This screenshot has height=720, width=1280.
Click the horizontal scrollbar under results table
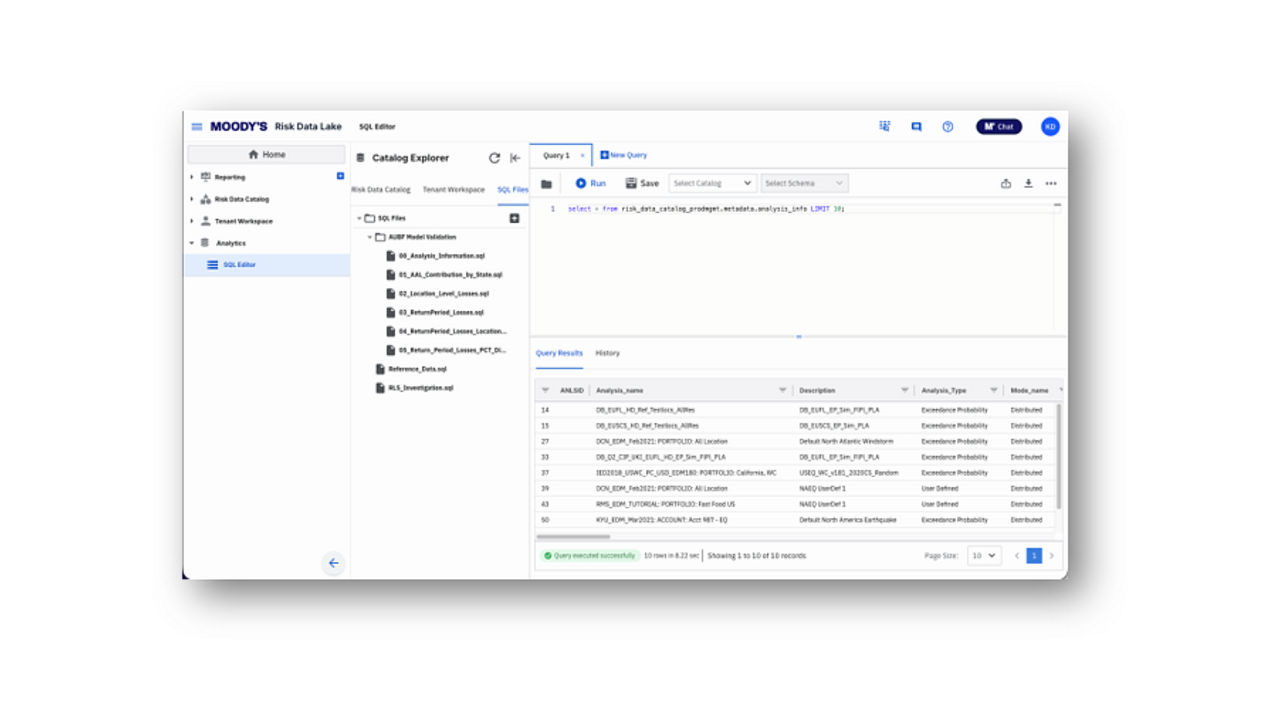(x=573, y=537)
